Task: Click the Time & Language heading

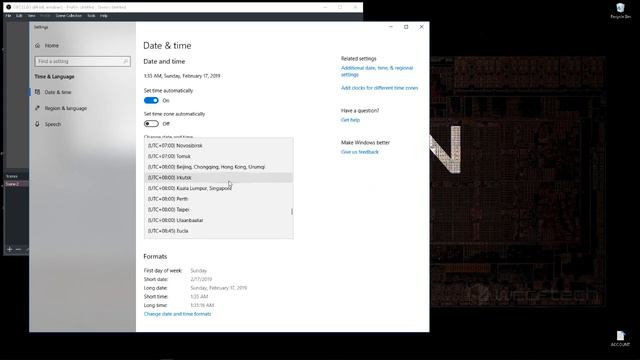Action: (x=54, y=76)
